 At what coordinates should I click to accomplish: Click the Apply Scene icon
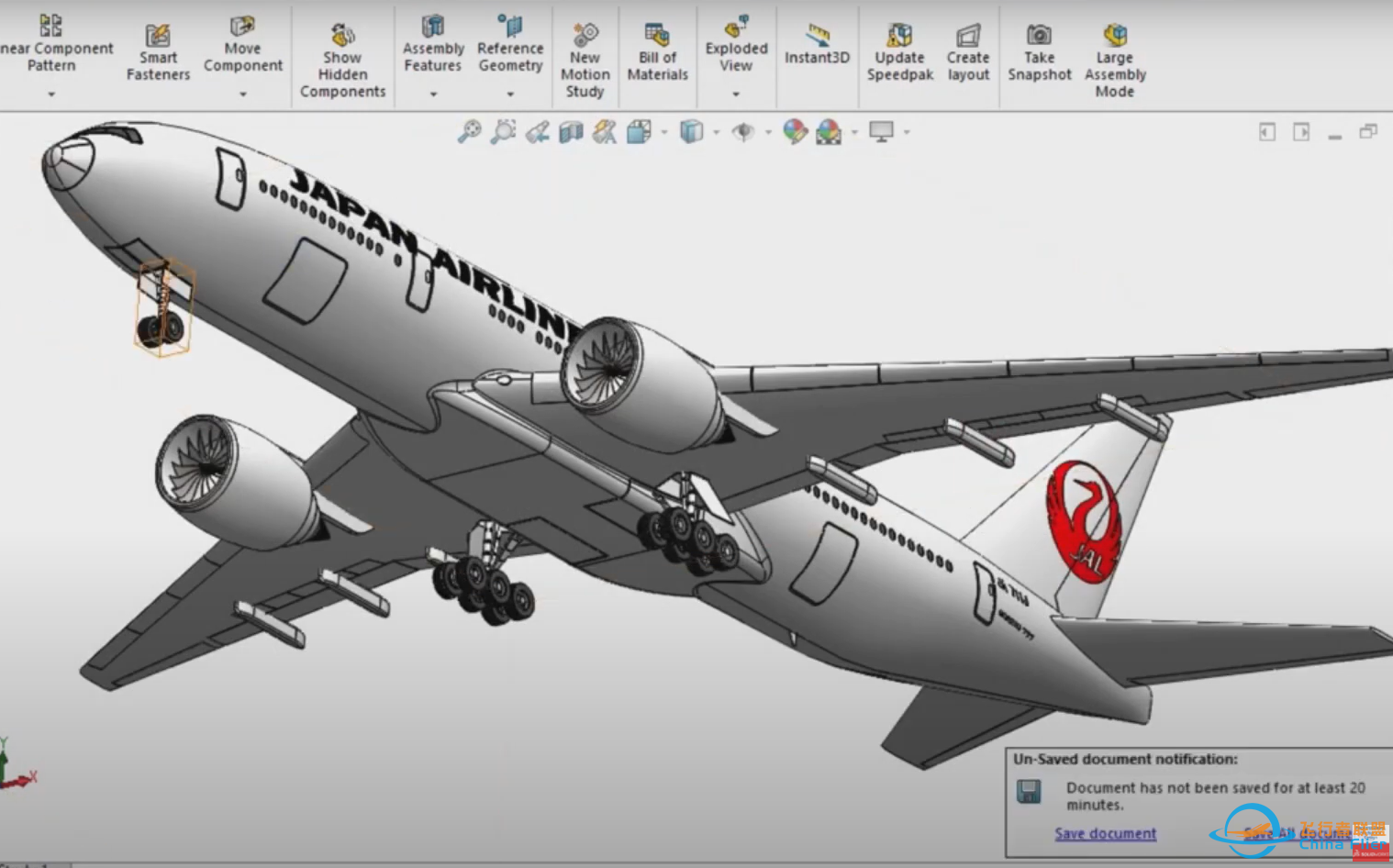pyautogui.click(x=829, y=132)
